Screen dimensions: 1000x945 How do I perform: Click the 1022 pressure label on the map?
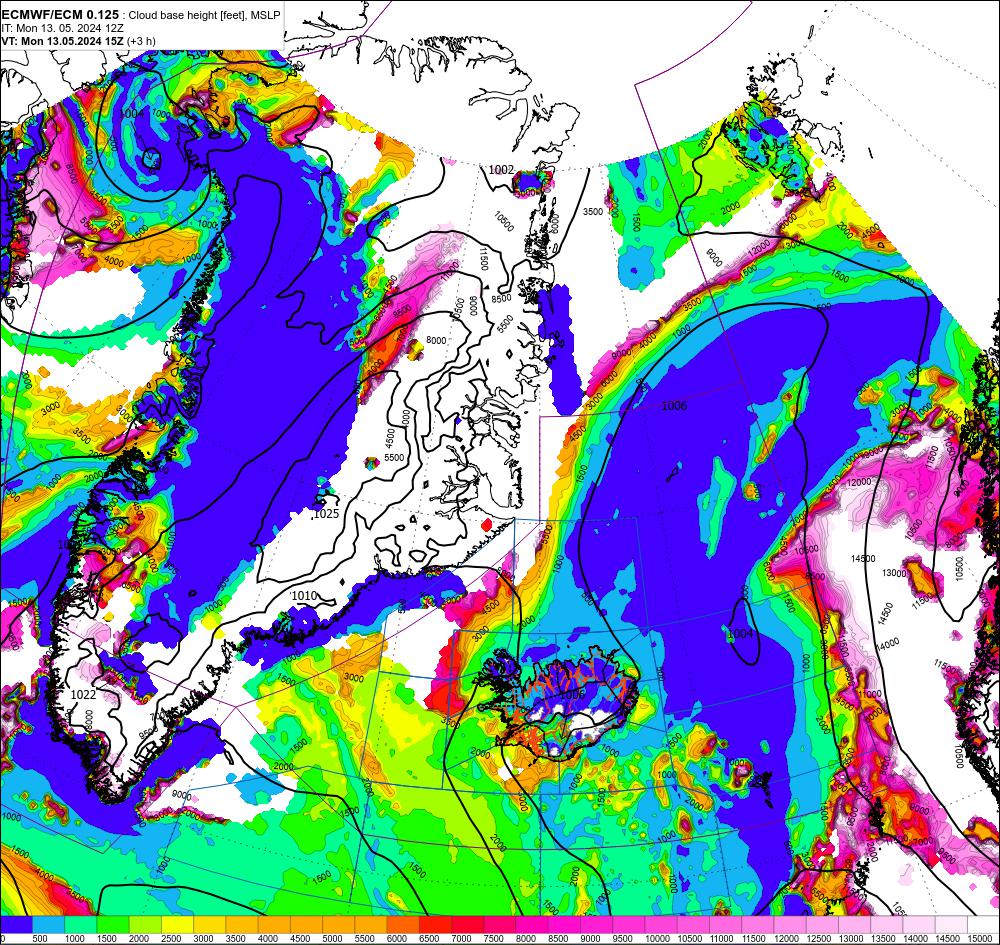(x=83, y=694)
